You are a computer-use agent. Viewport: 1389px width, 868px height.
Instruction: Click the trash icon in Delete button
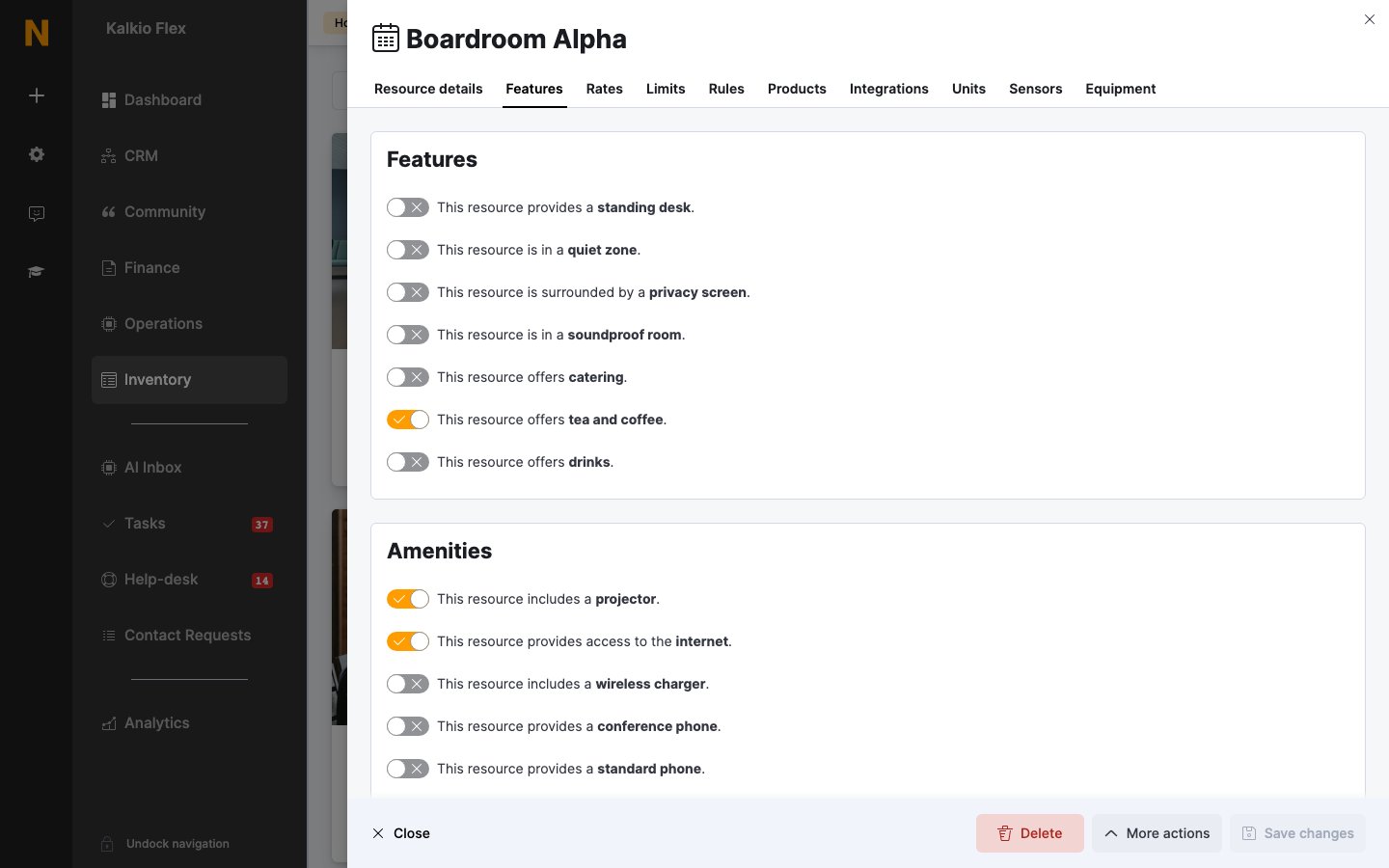[x=1005, y=833]
